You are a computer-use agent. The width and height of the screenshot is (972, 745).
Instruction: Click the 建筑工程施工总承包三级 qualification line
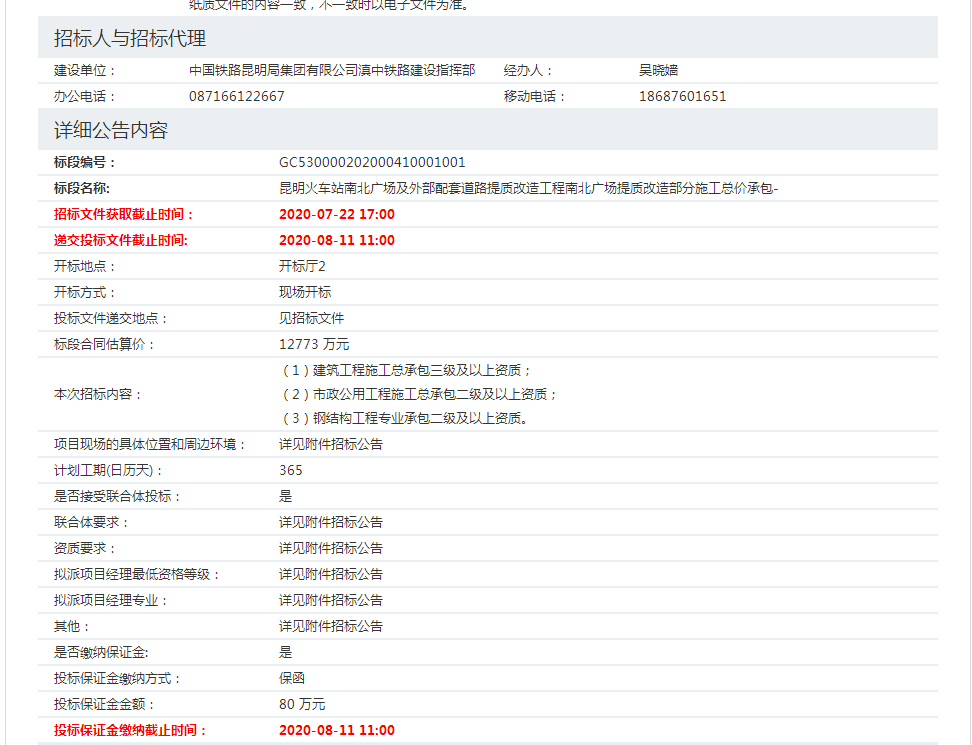(x=406, y=370)
